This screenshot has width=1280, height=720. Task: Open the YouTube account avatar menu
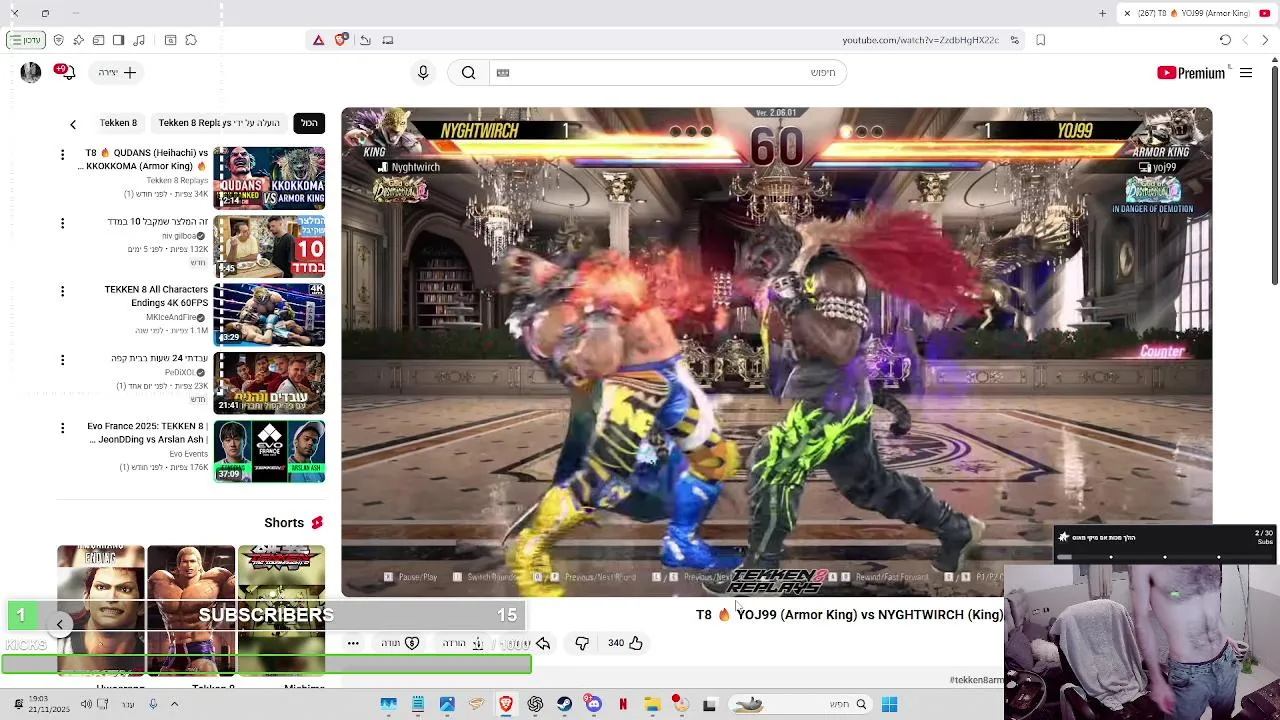pos(30,72)
